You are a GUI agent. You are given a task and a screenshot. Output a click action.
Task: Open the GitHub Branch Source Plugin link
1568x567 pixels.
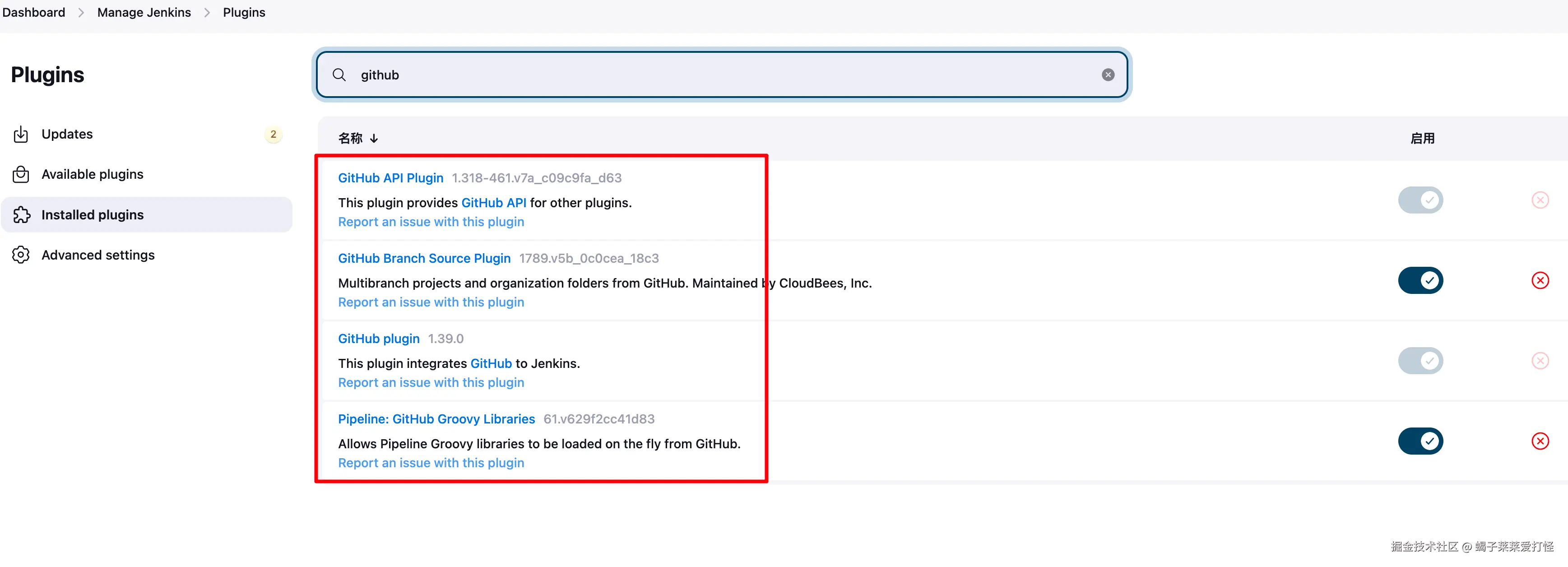point(424,258)
